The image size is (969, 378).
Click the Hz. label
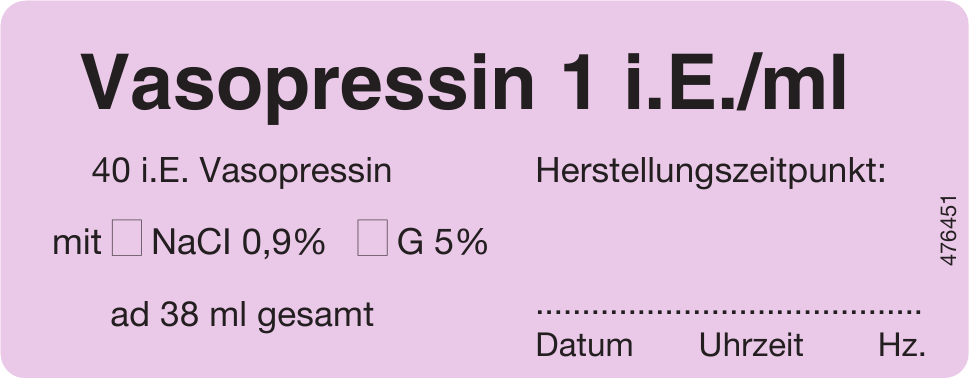coord(902,346)
